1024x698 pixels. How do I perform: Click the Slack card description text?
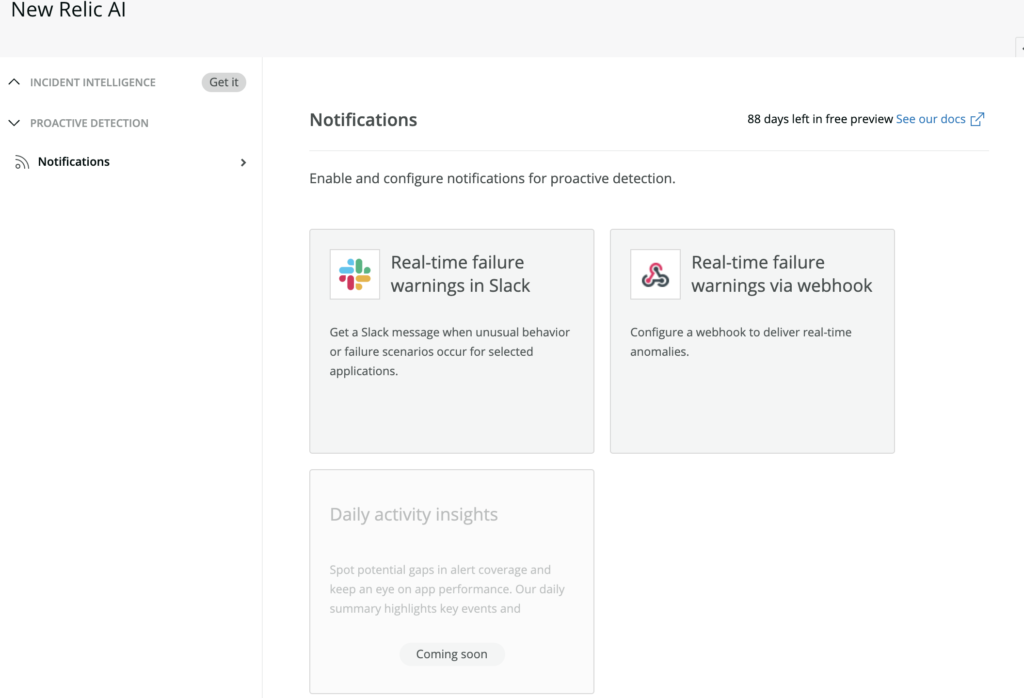449,351
